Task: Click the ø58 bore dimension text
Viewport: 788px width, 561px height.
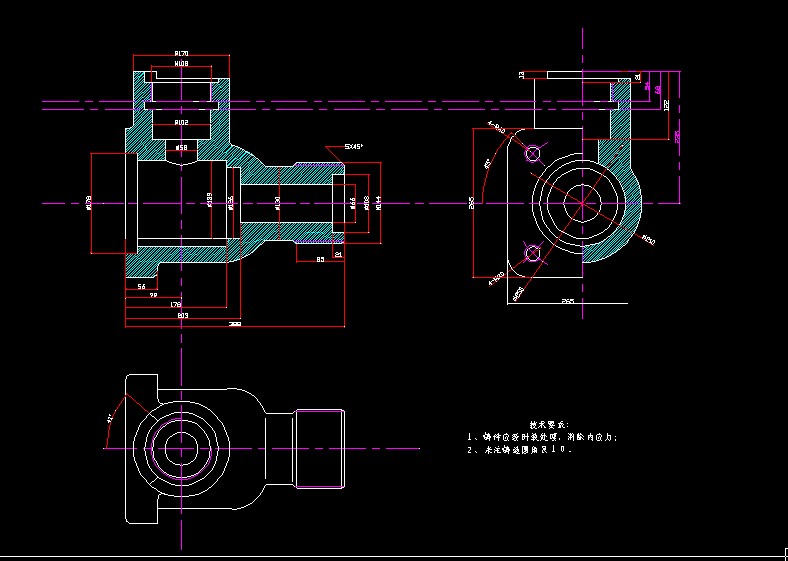Action: [181, 147]
